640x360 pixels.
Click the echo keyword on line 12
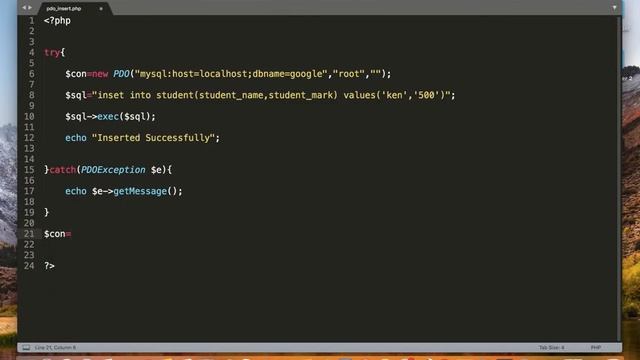pyautogui.click(x=76, y=138)
